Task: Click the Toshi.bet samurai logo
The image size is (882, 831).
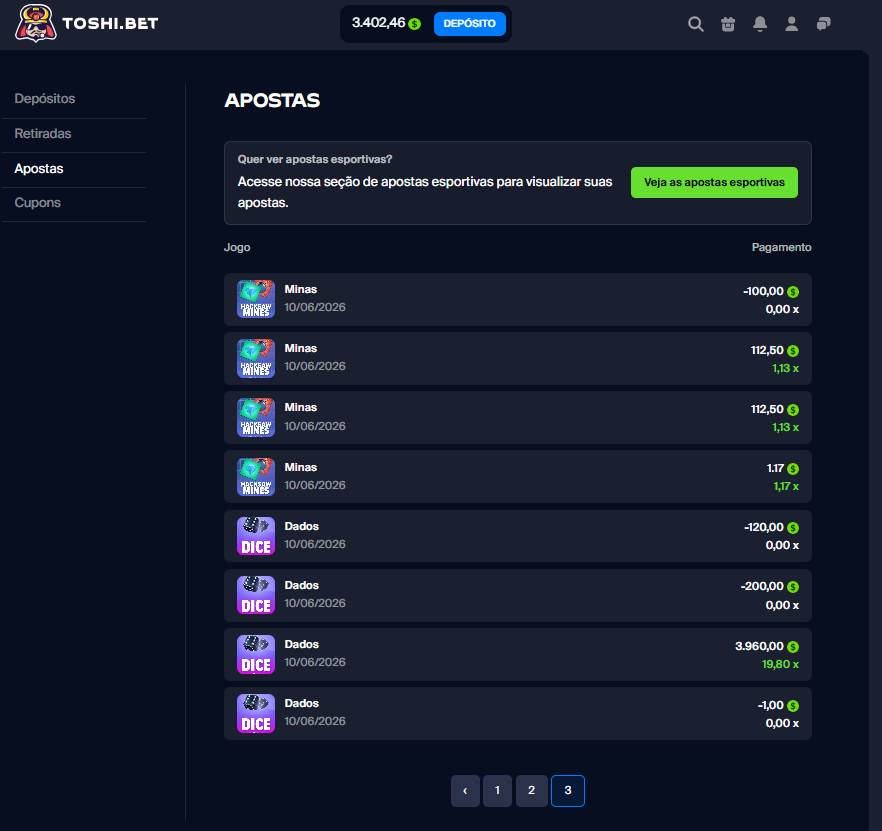Action: tap(35, 23)
